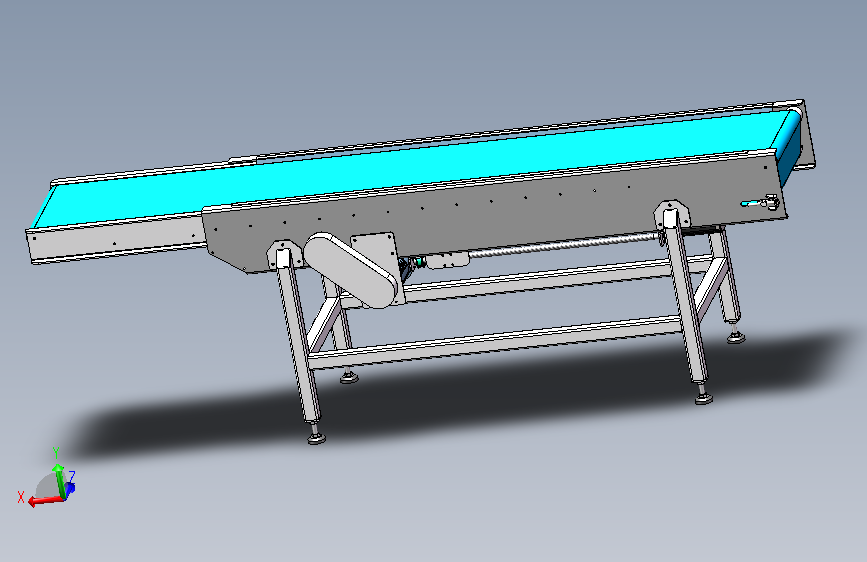Viewport: 867px width, 562px height.
Task: Click the green Y axis arrow on triad
Action: 59,480
